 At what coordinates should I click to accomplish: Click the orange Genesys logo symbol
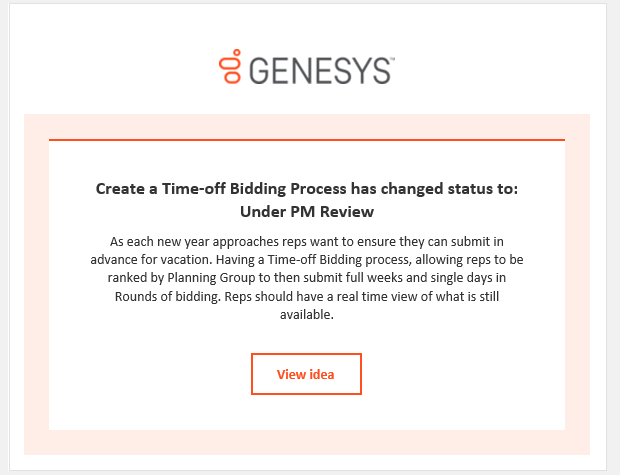point(230,66)
